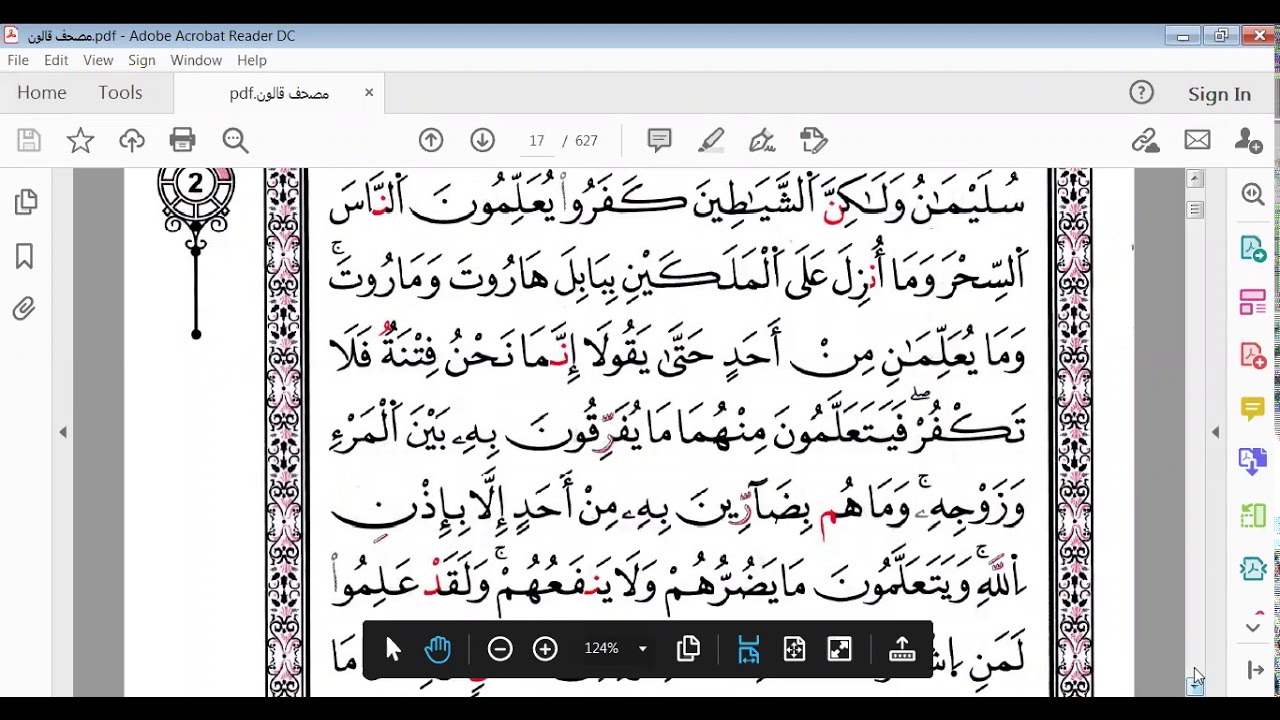Open the Help menu
Viewport: 1280px width, 720px height.
tap(252, 60)
